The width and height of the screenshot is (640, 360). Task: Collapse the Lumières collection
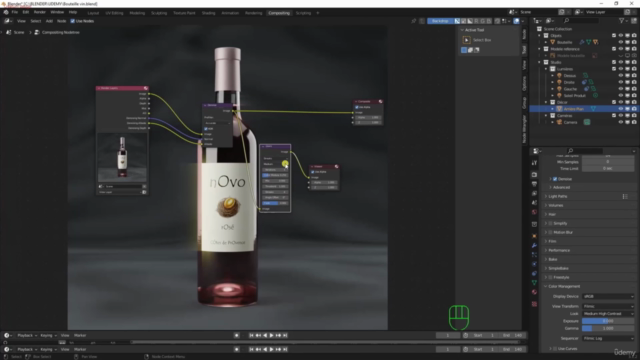coord(546,69)
